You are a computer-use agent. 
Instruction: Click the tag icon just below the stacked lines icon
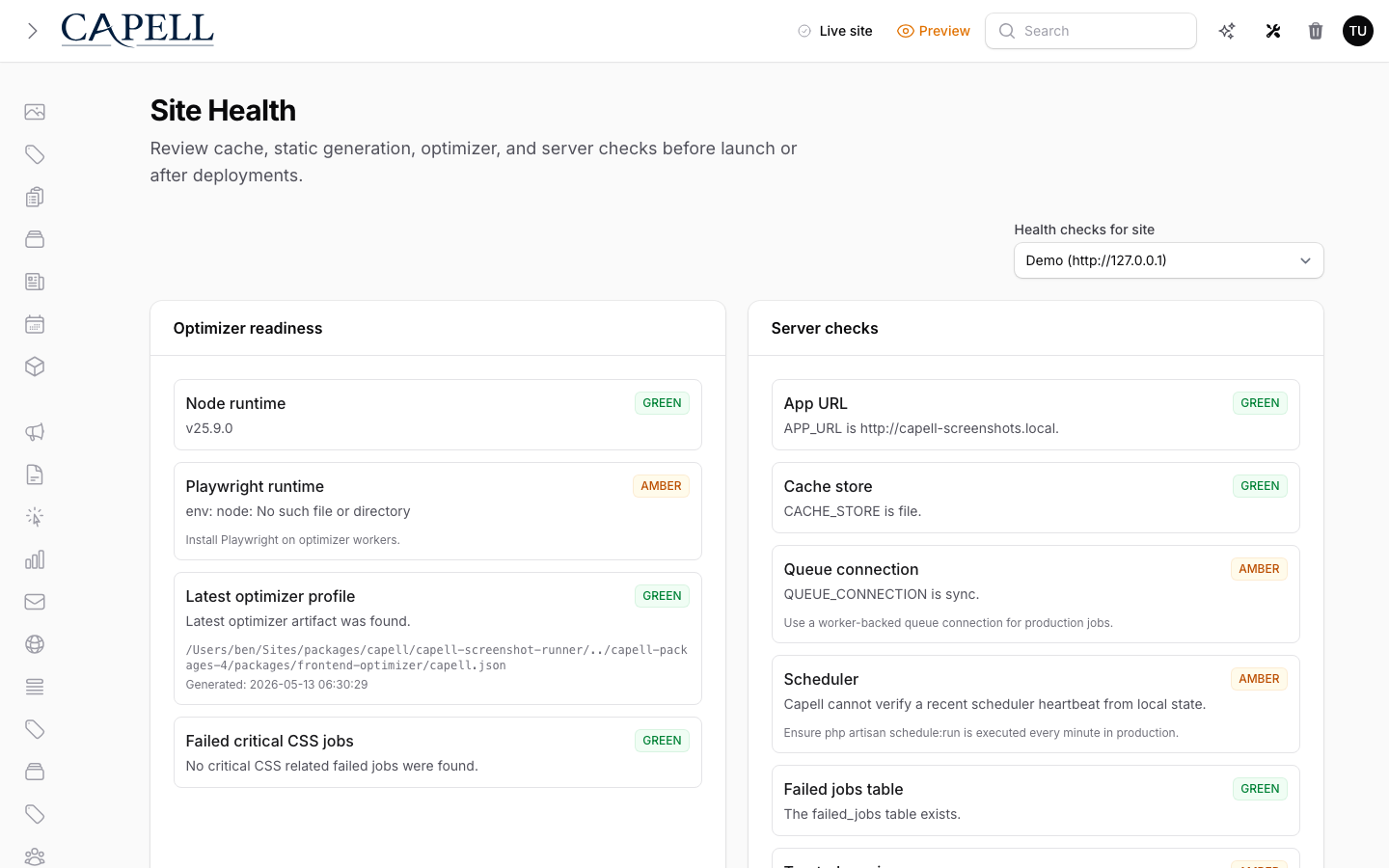tap(35, 729)
